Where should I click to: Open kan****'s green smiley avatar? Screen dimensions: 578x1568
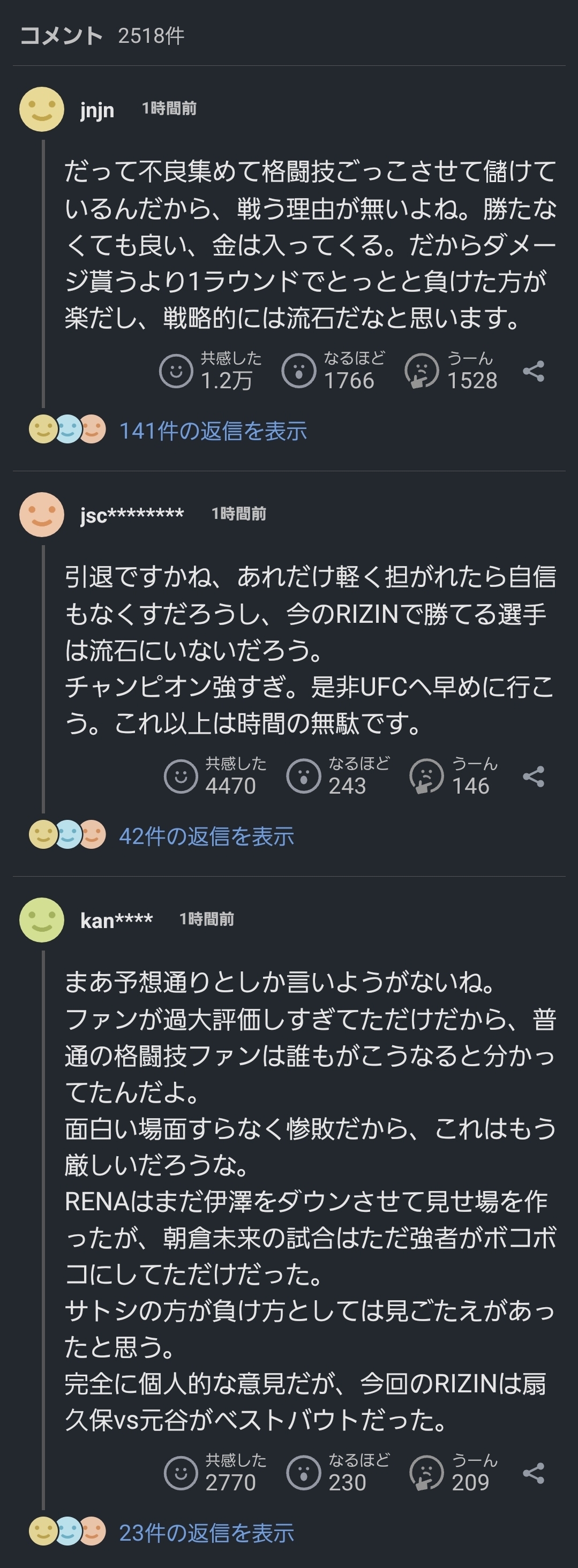click(41, 919)
